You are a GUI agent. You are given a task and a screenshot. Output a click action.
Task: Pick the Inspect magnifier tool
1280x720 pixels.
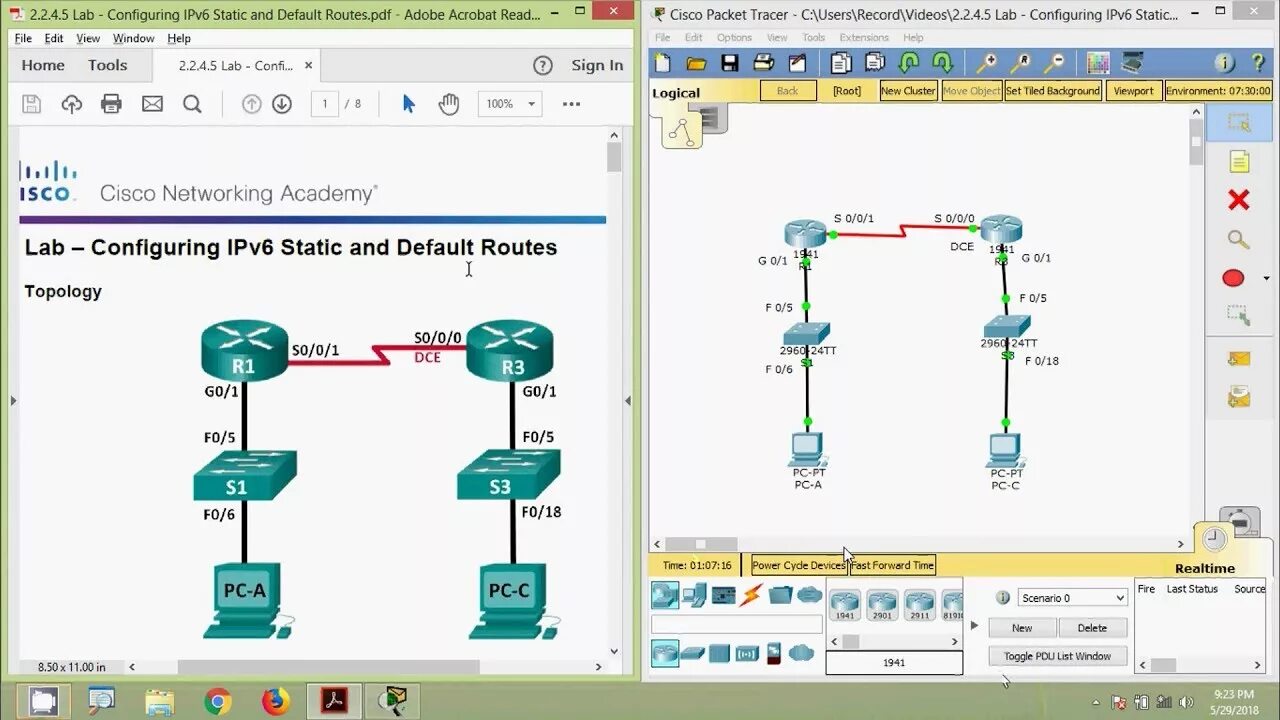[1239, 239]
